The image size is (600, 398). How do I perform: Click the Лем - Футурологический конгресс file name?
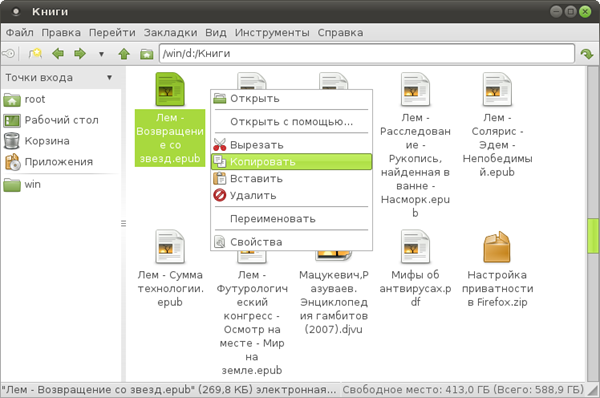(x=252, y=323)
